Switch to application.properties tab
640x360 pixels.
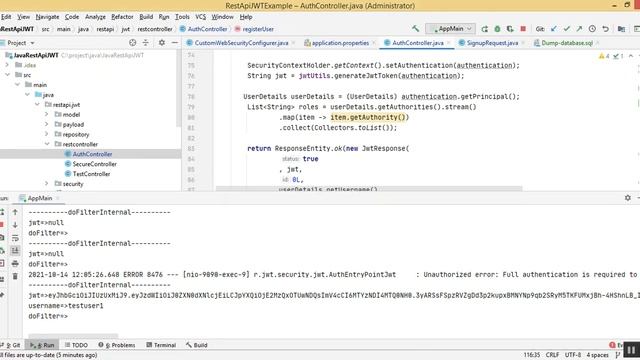coord(340,43)
